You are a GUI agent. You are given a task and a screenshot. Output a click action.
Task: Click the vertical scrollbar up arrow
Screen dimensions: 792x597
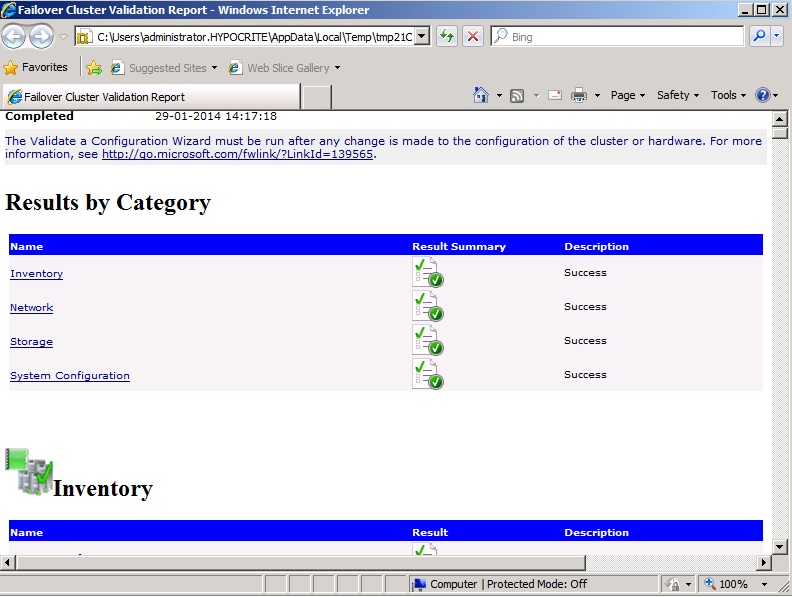tap(779, 119)
